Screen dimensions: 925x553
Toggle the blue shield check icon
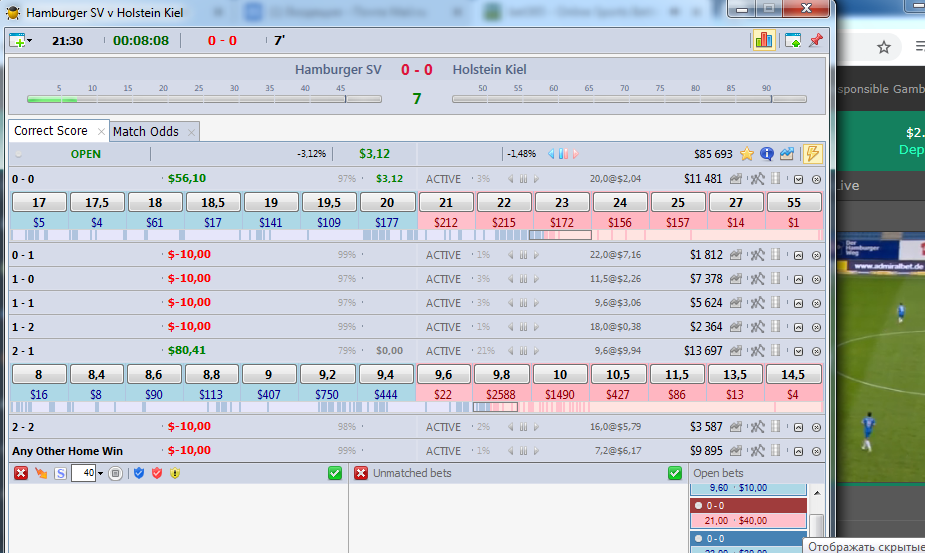(139, 473)
